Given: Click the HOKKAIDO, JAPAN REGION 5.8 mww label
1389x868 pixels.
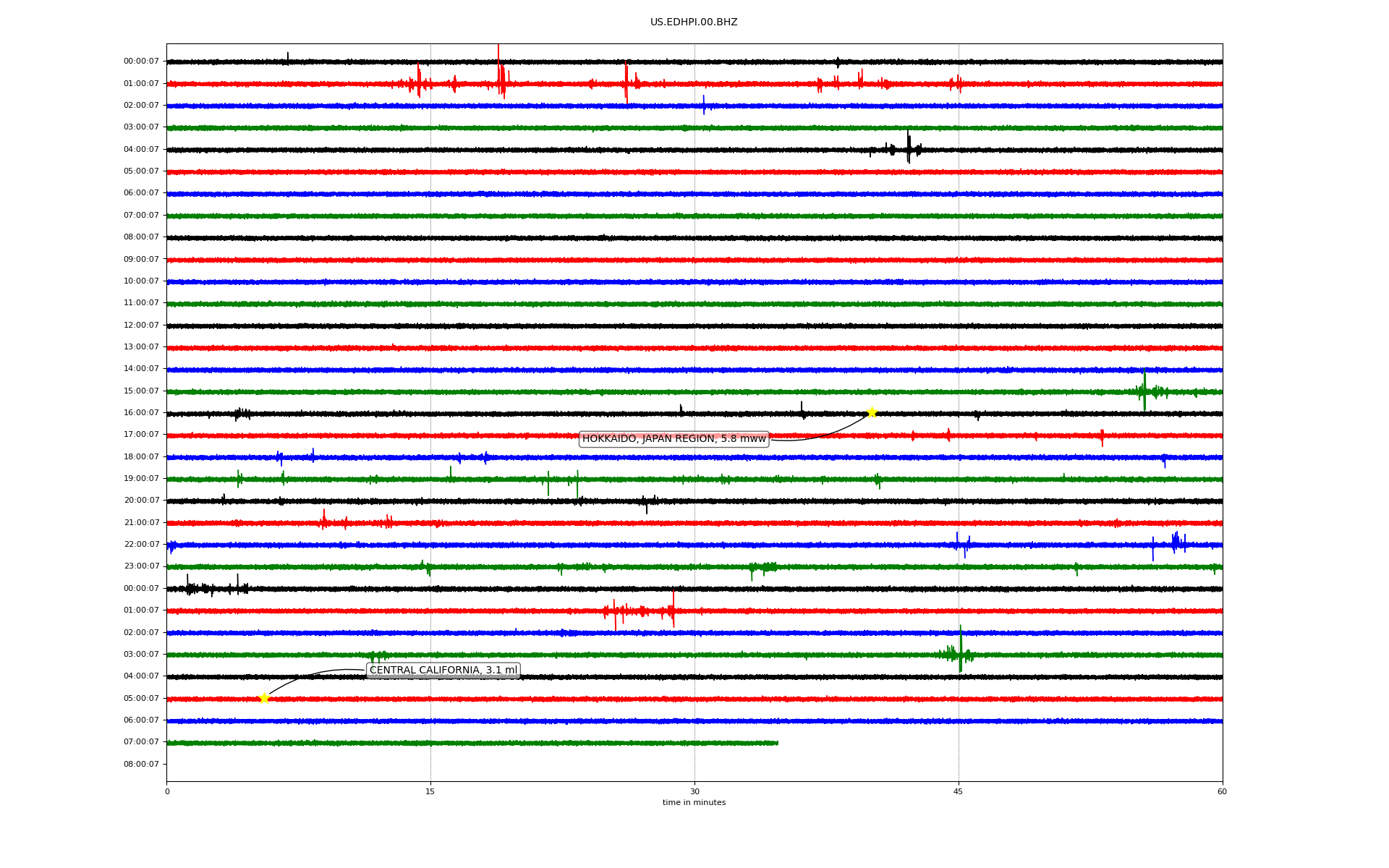Looking at the screenshot, I should coord(674,439).
